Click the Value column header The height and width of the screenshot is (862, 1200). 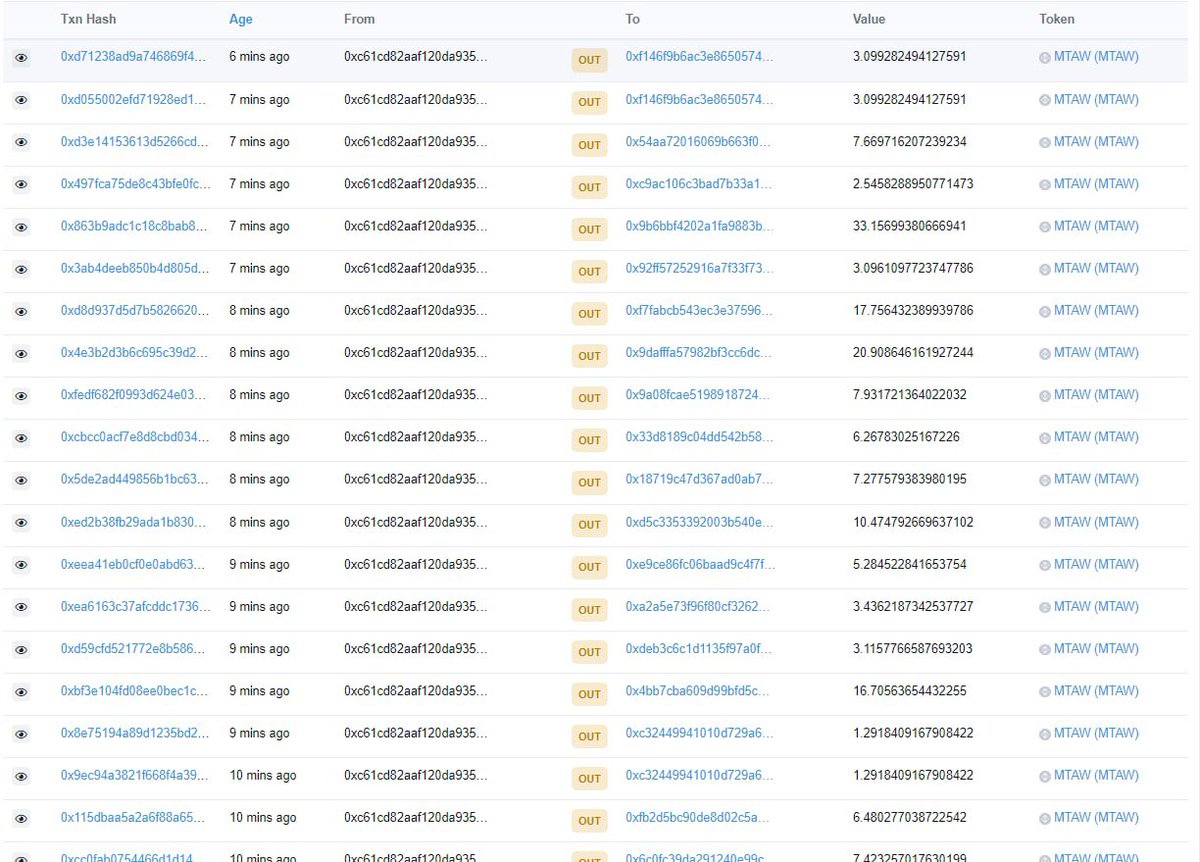point(869,19)
